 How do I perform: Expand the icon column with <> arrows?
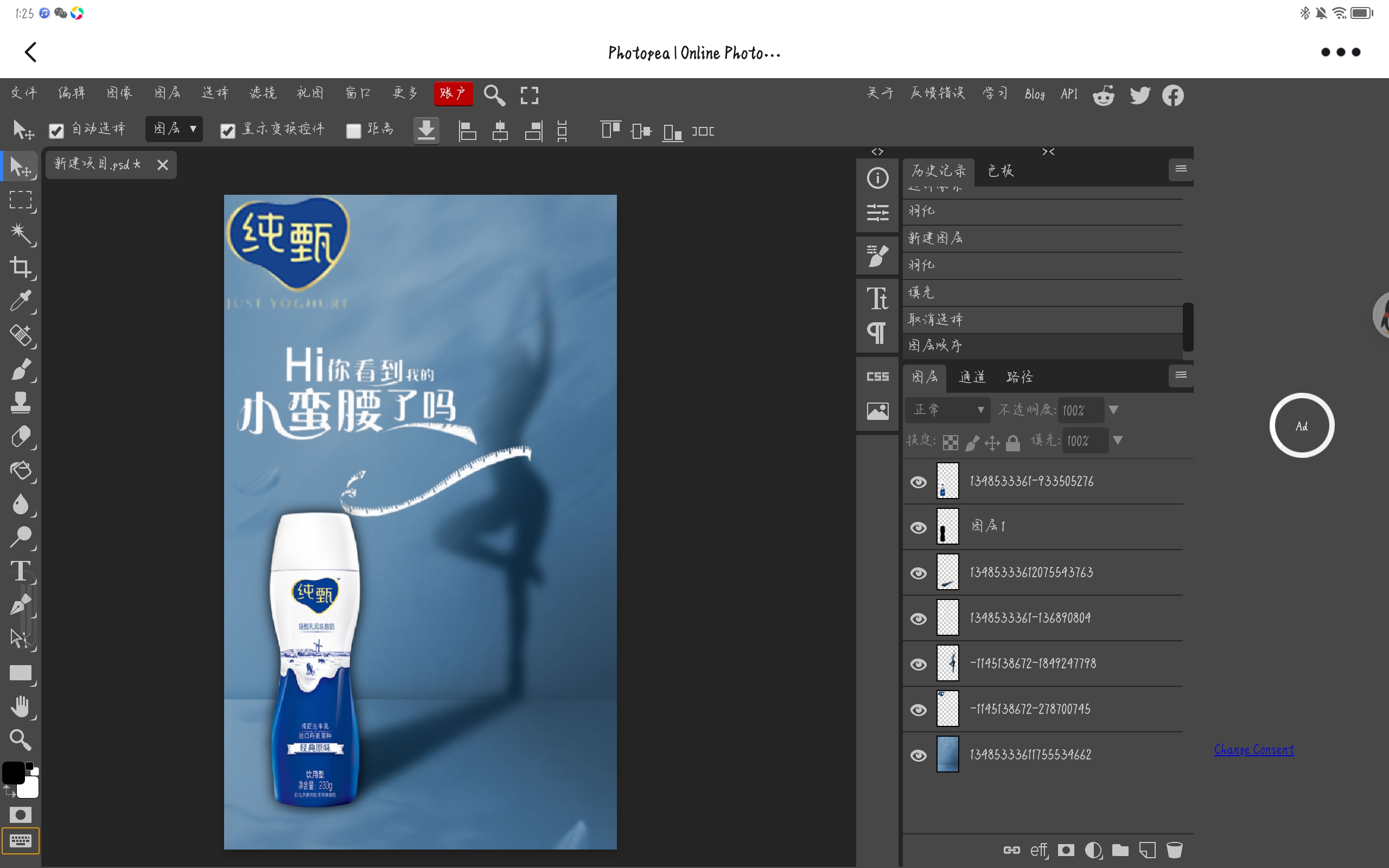(x=877, y=151)
